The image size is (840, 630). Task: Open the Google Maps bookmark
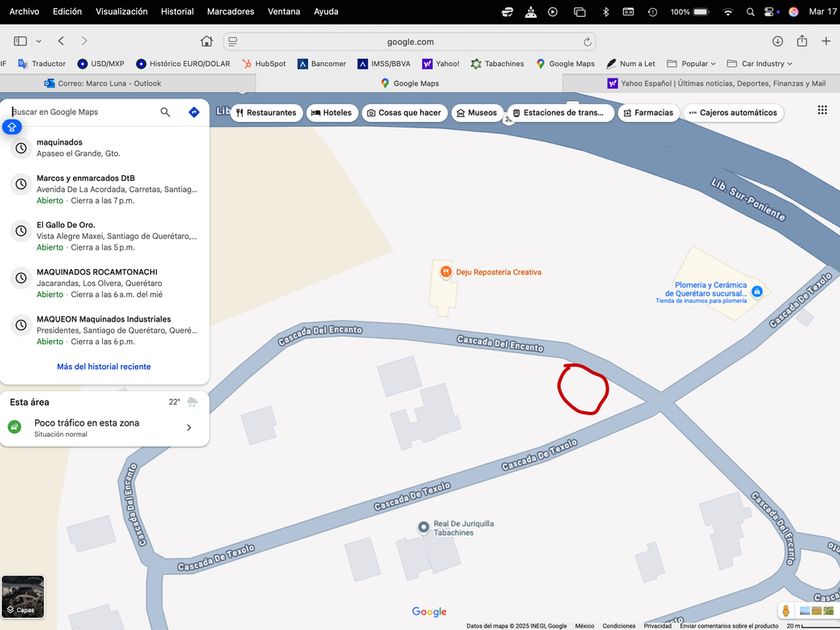[x=565, y=63]
